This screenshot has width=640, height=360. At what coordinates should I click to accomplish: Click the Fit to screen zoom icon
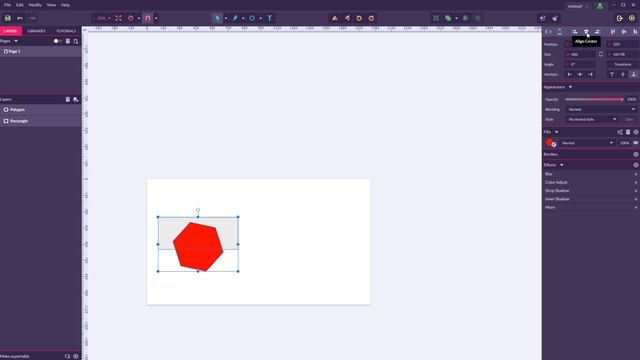(x=118, y=18)
